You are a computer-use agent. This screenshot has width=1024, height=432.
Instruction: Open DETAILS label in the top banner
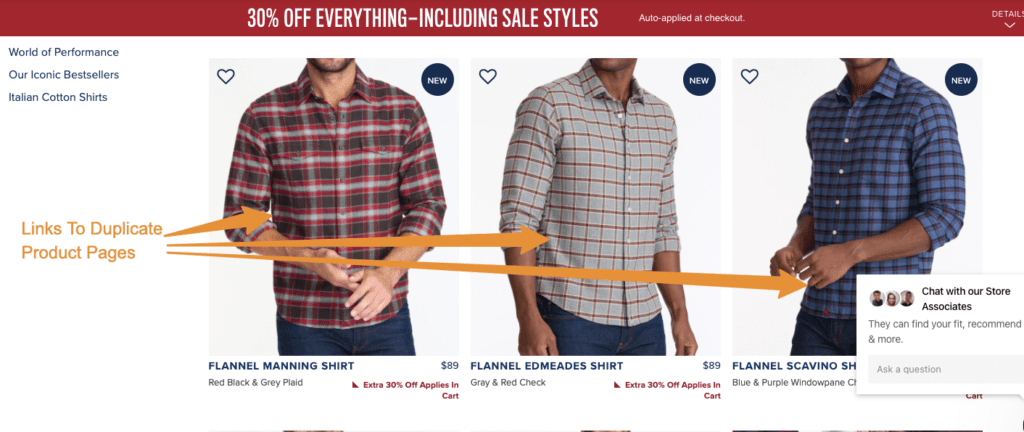tap(1007, 14)
